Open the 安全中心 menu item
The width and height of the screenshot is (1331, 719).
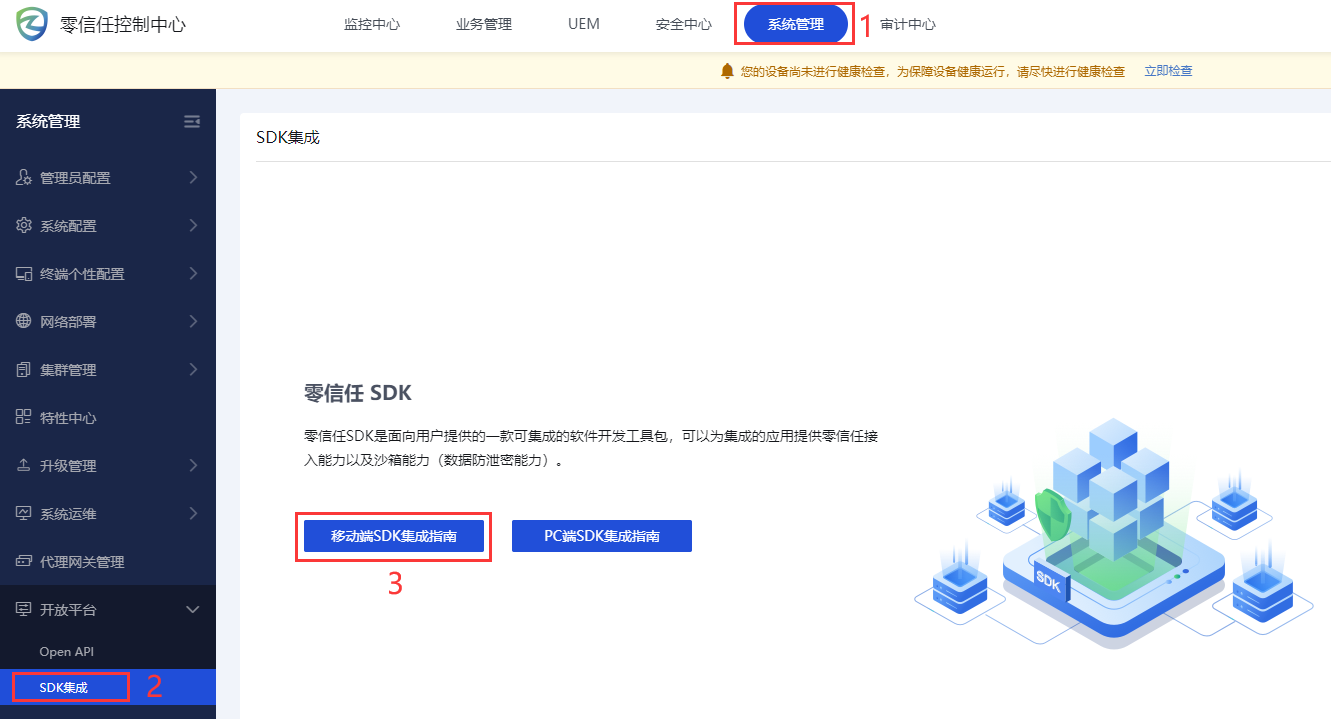click(x=683, y=23)
